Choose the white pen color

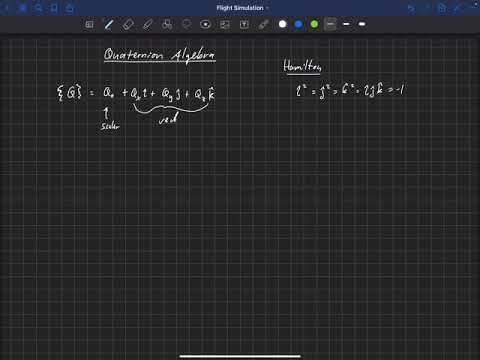point(282,24)
